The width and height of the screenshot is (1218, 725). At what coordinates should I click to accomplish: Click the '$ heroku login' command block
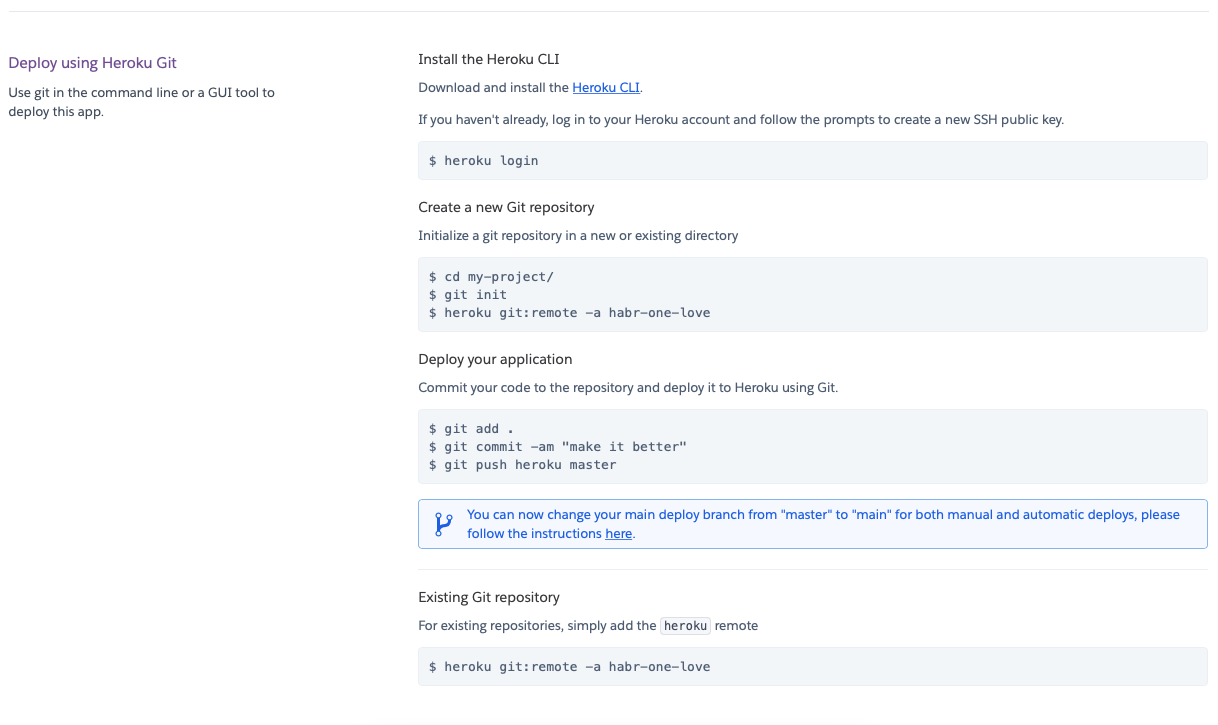(x=484, y=160)
